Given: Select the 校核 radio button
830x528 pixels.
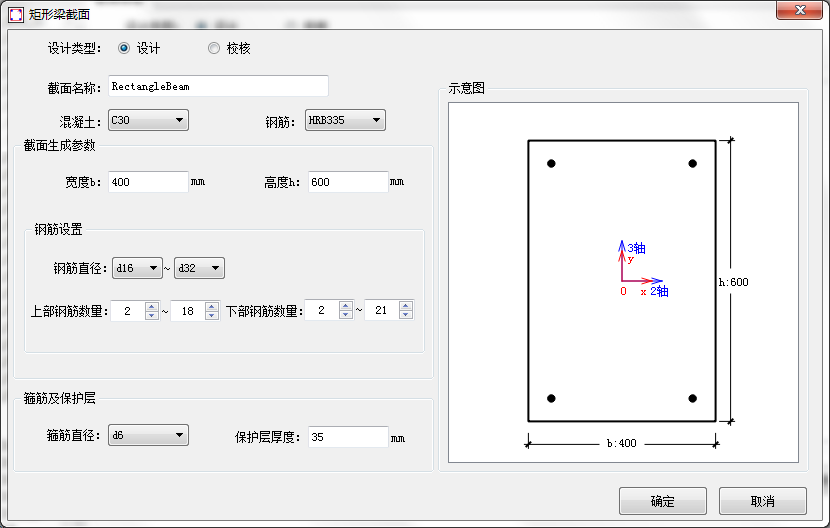Looking at the screenshot, I should pyautogui.click(x=214, y=48).
